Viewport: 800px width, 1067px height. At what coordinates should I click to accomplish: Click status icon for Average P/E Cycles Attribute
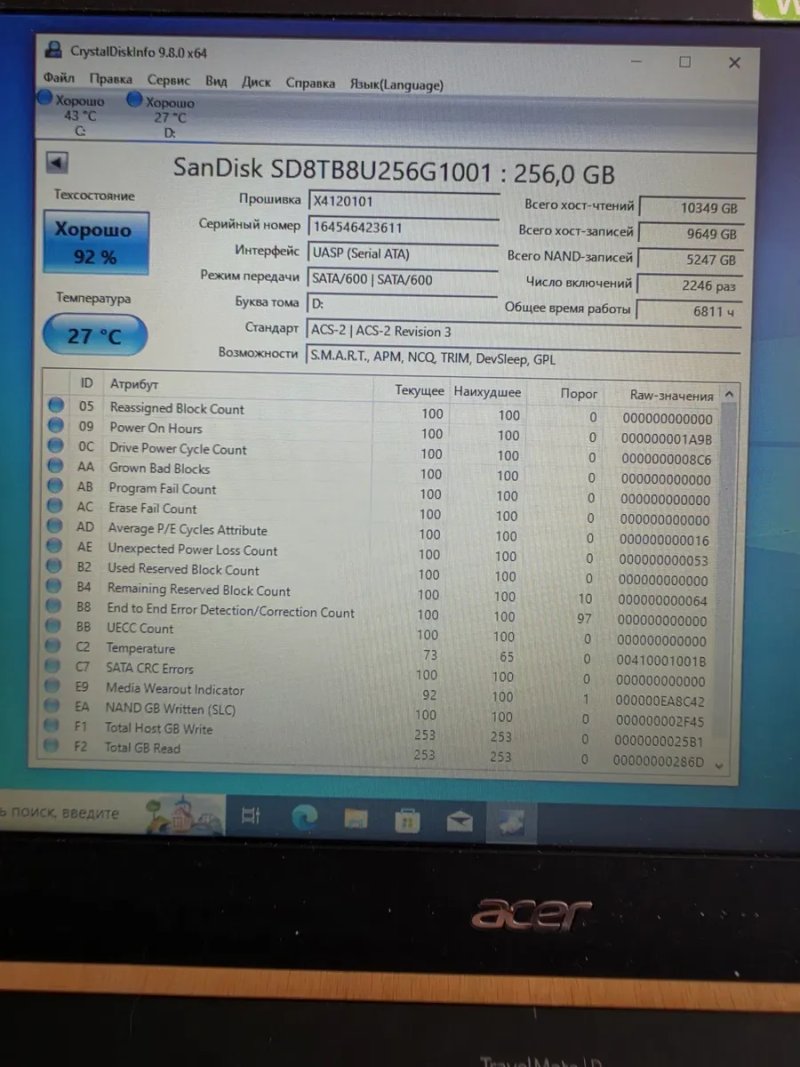pos(54,525)
